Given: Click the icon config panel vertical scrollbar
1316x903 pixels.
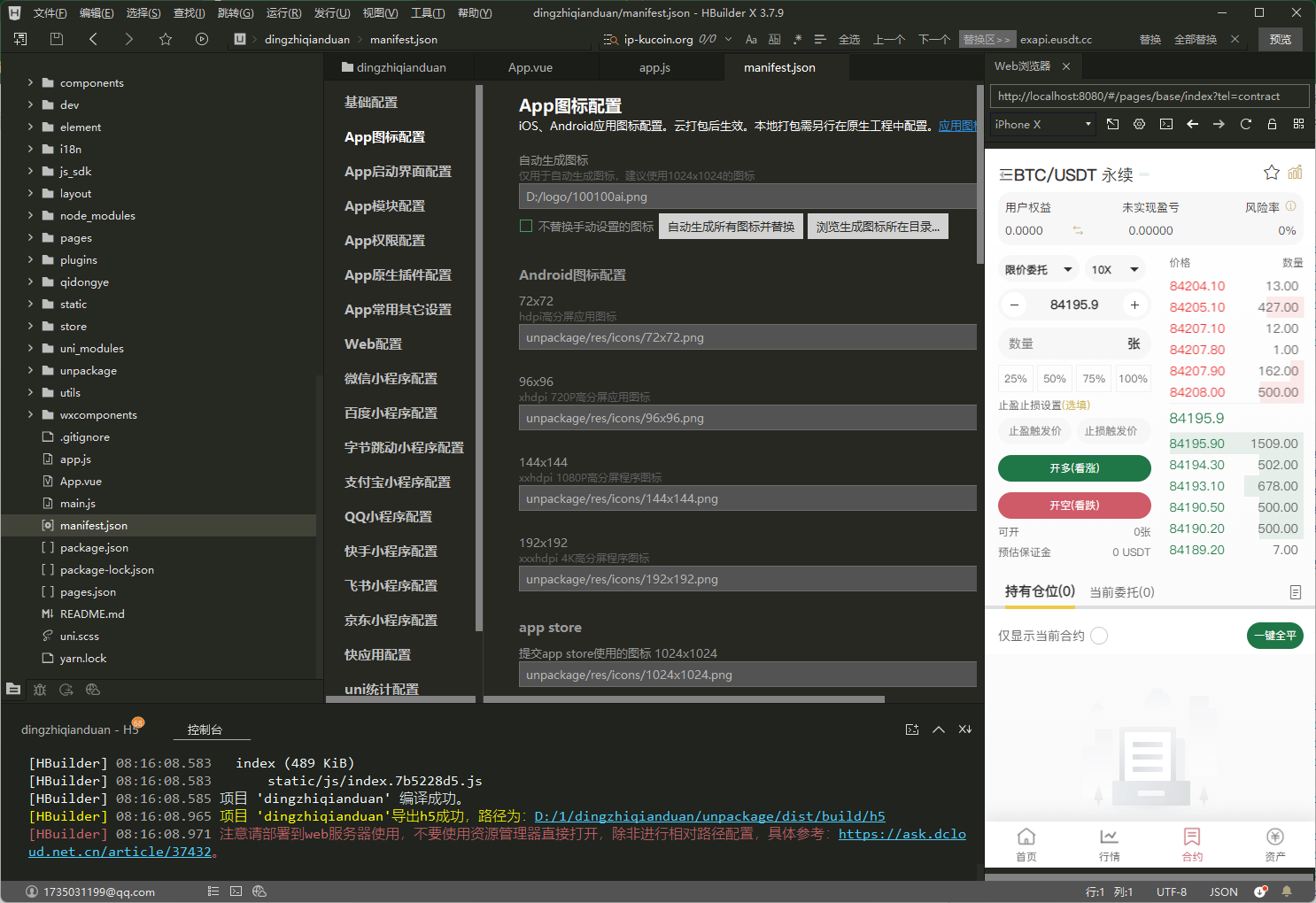Looking at the screenshot, I should (980, 174).
